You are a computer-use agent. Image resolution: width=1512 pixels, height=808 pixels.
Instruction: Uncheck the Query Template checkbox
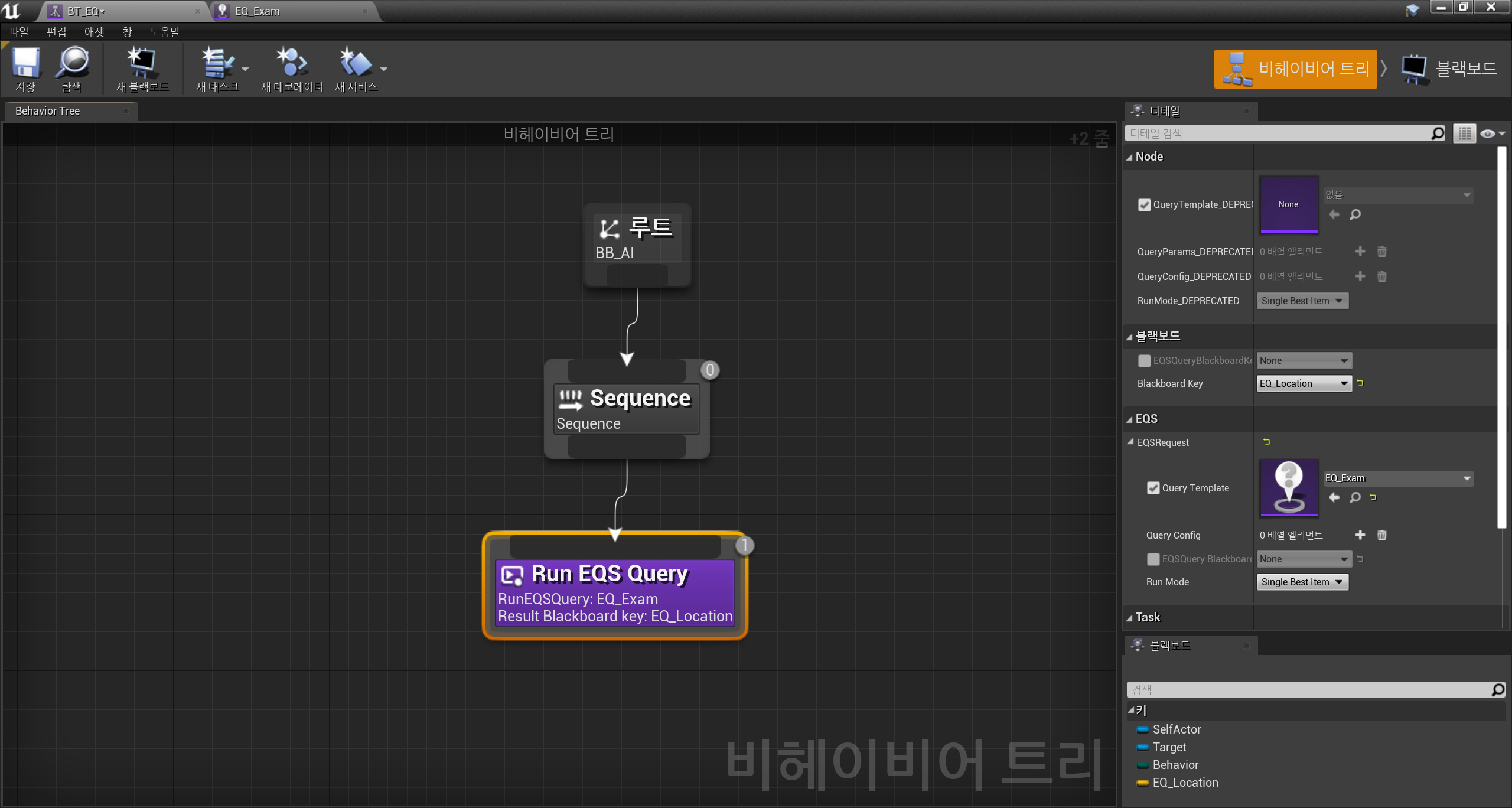coord(1153,488)
